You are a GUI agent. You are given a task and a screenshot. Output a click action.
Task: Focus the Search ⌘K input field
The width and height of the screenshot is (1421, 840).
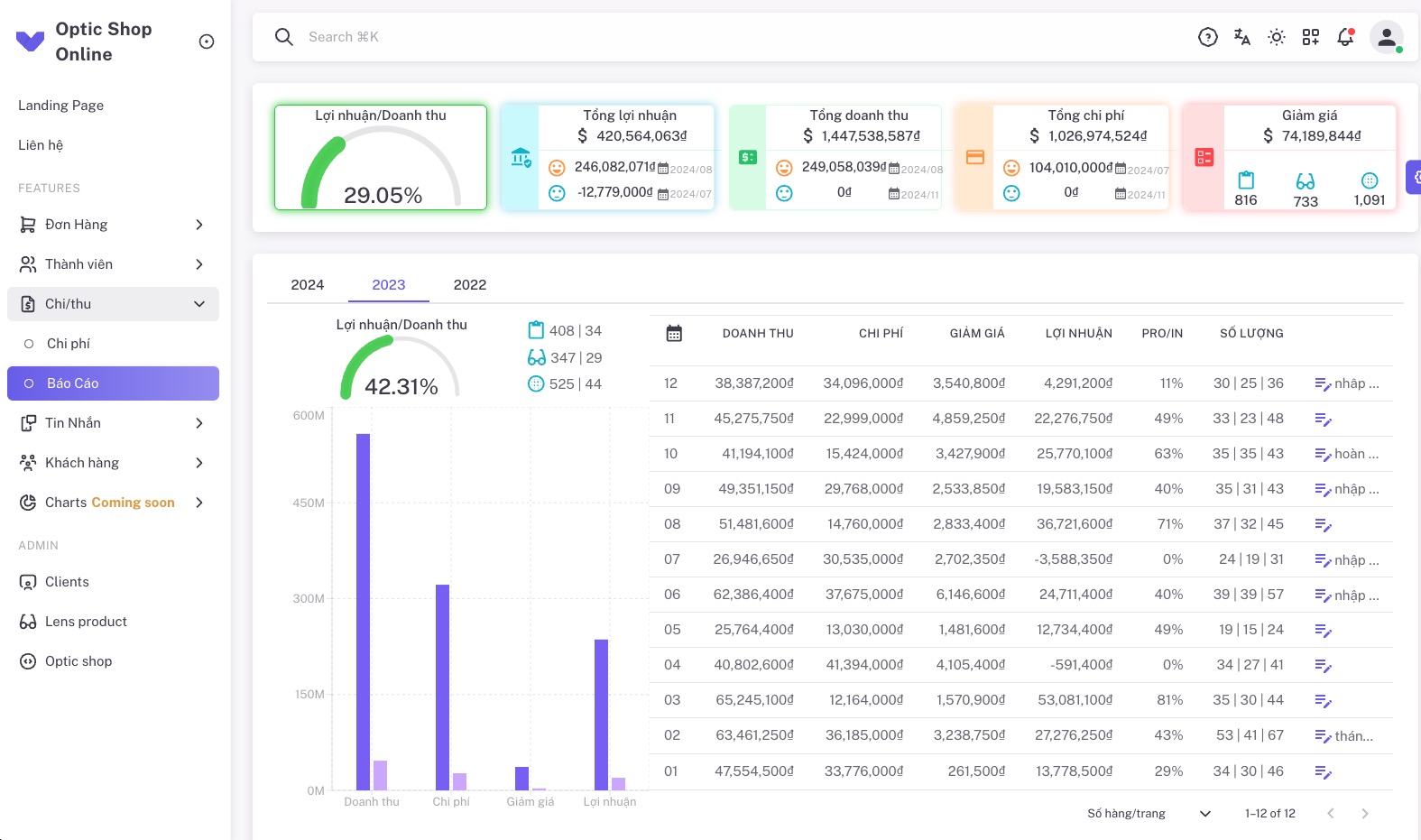(740, 37)
